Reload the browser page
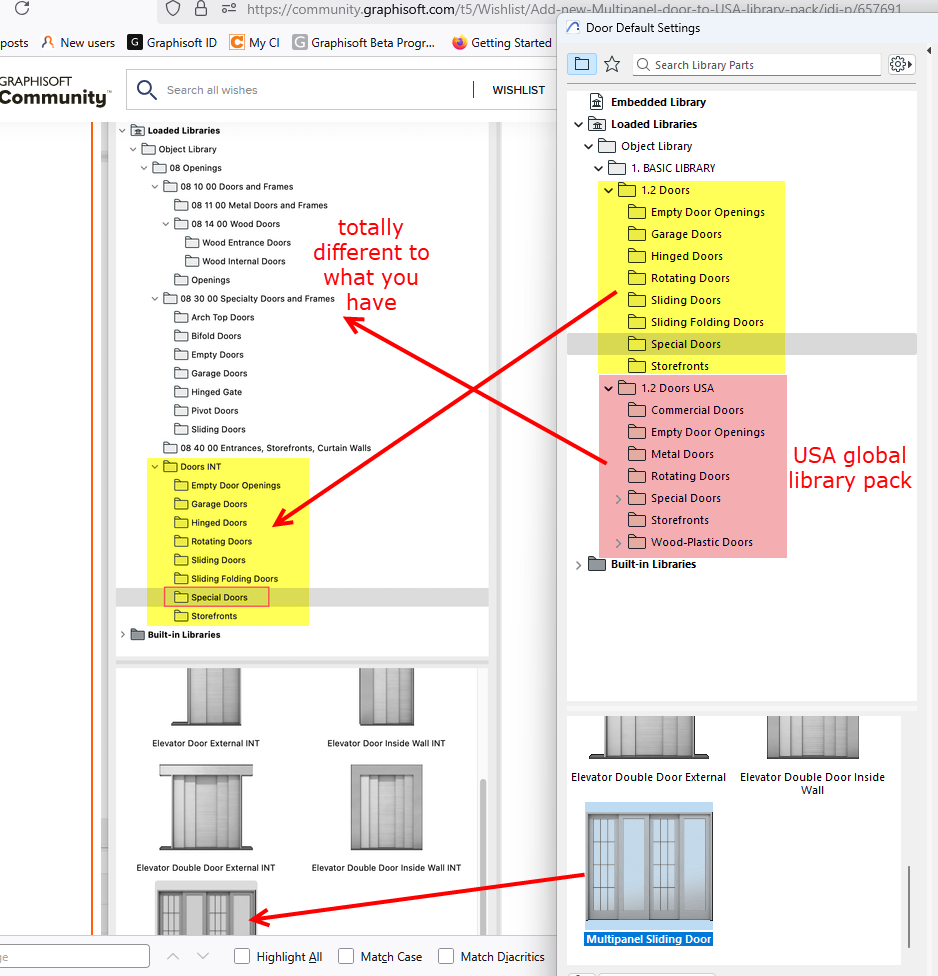The height and width of the screenshot is (976, 938). (x=22, y=8)
